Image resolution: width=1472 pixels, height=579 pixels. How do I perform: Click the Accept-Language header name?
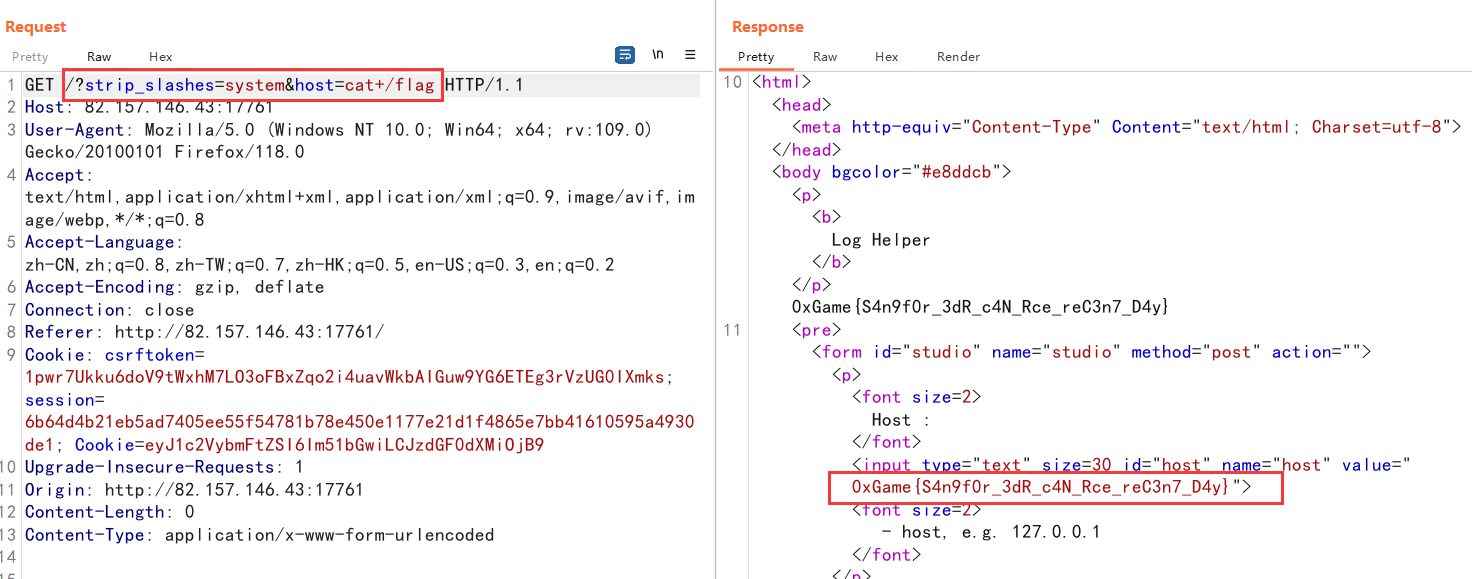[x=100, y=243]
